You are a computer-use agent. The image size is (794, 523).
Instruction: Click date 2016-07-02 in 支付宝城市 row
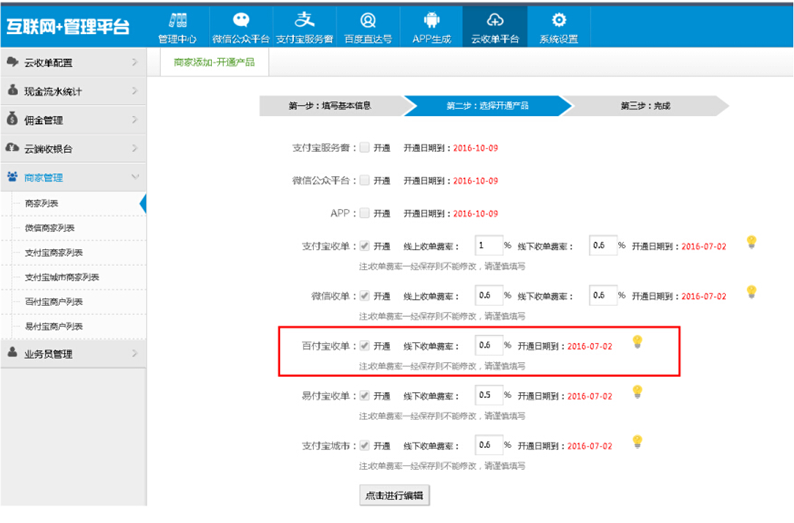pos(590,446)
